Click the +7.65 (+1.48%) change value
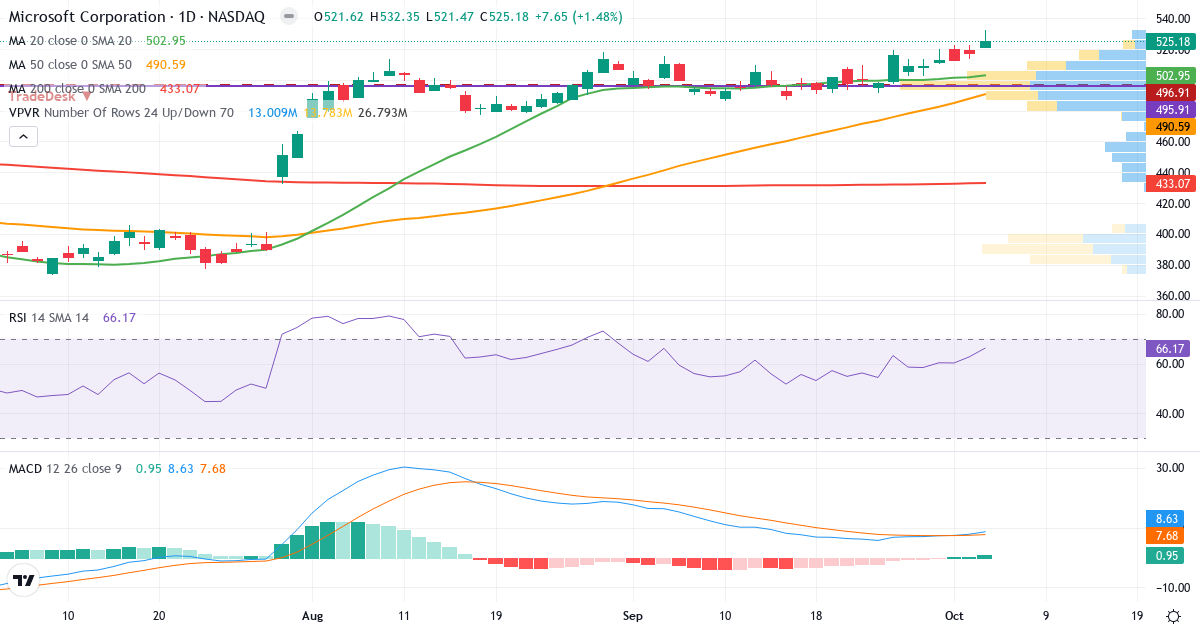Screen dimensions: 1200x630 [579, 17]
